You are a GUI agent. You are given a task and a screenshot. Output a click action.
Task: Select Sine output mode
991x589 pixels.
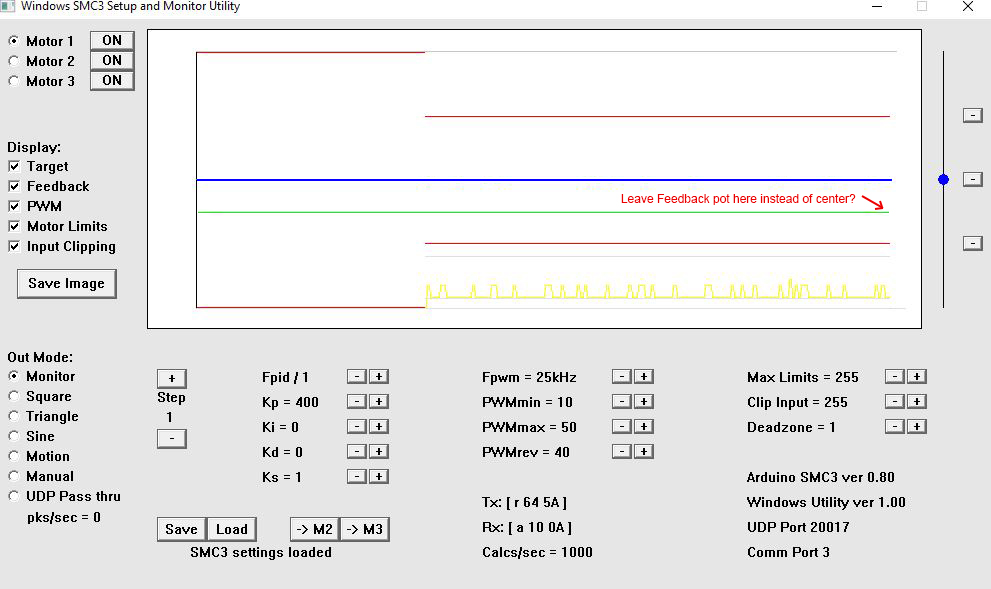13,436
